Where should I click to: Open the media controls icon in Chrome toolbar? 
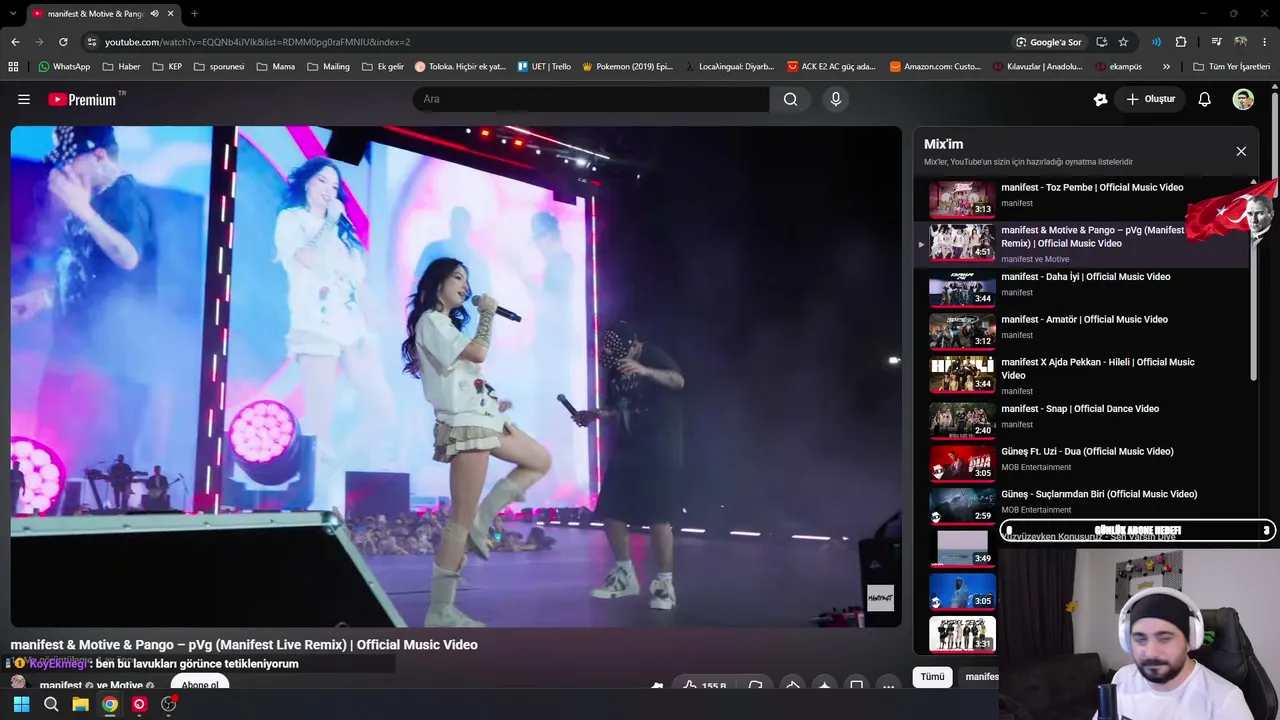(x=1216, y=42)
